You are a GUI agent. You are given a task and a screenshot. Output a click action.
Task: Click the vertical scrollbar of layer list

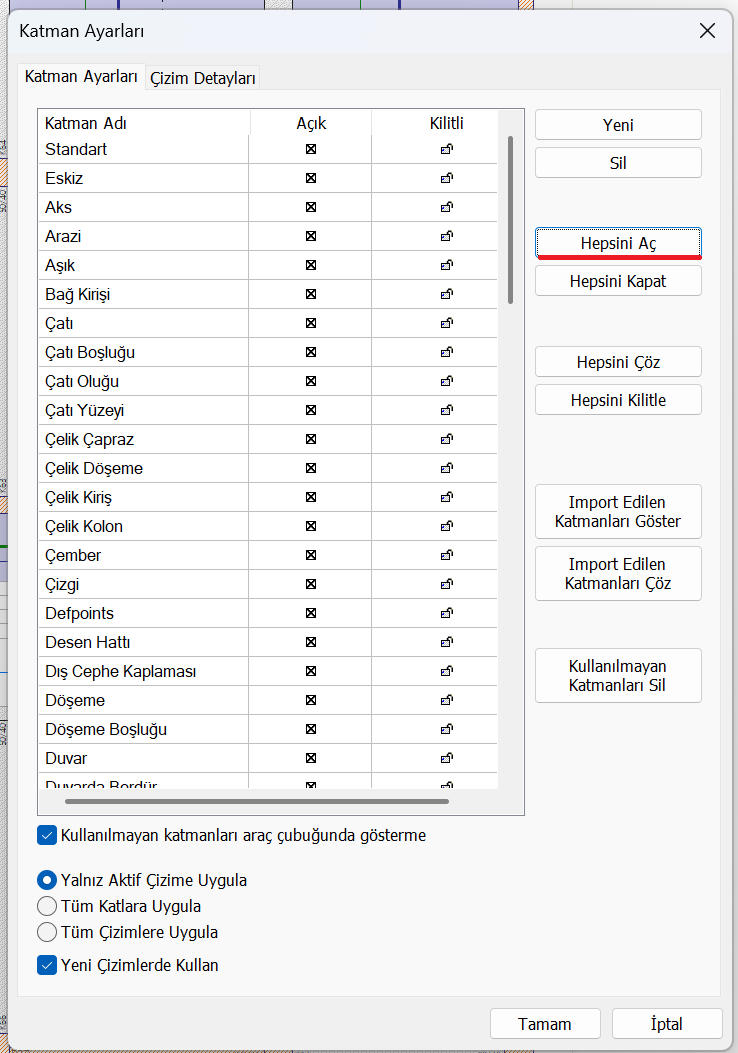[510, 220]
